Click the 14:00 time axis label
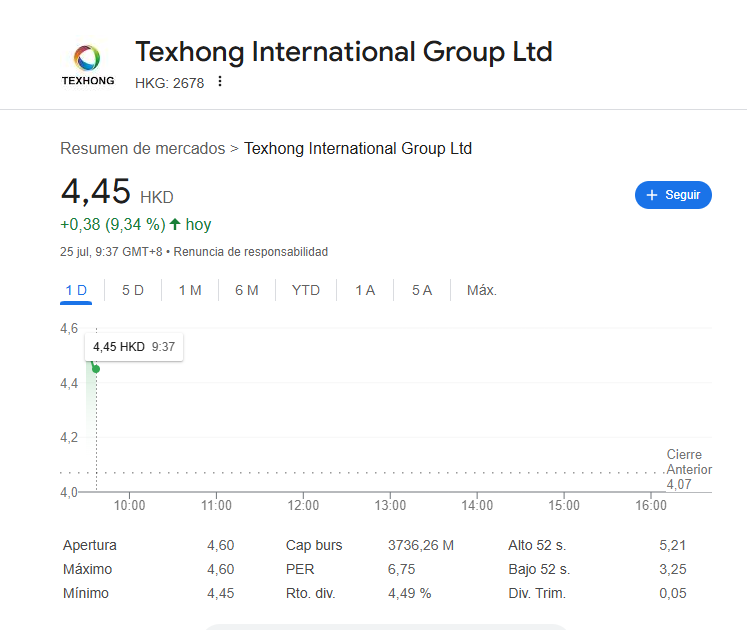Screen dimensions: 747x630 coord(477,505)
